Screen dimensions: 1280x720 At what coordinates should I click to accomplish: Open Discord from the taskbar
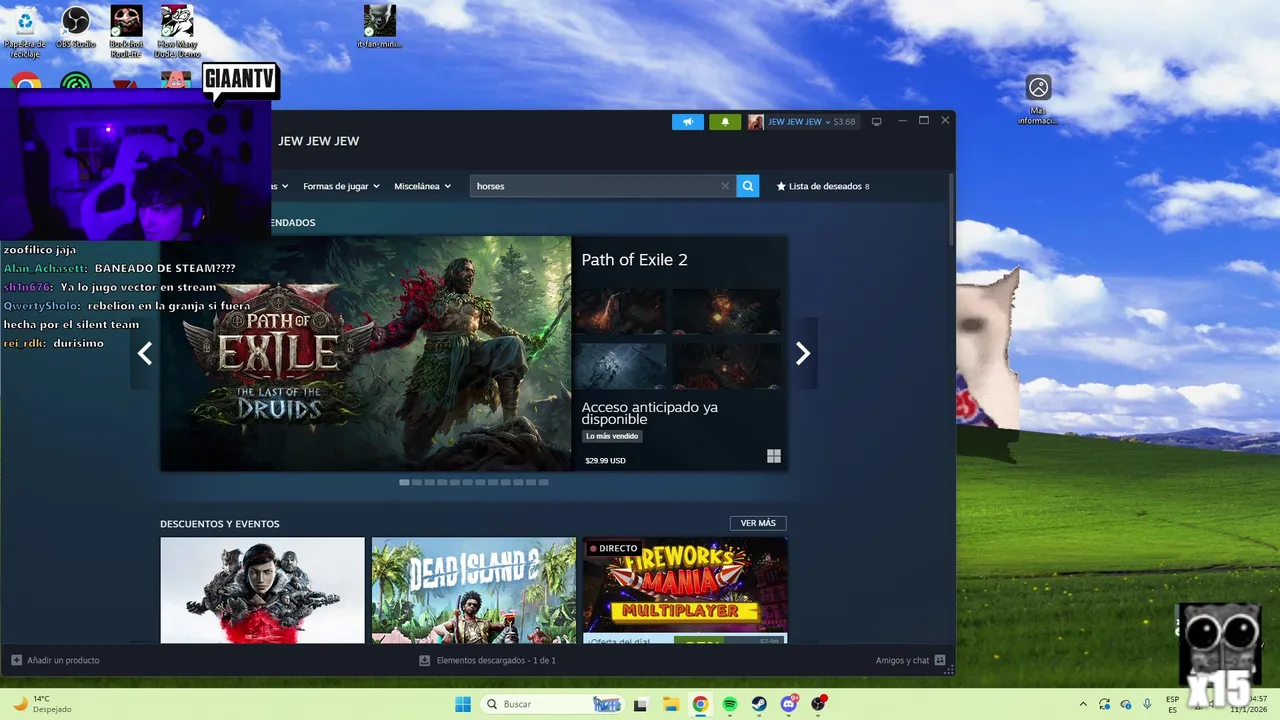click(789, 704)
